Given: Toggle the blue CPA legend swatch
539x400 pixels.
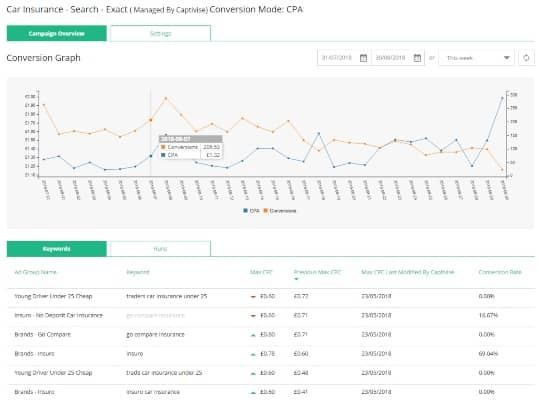Looking at the screenshot, I should [245, 211].
